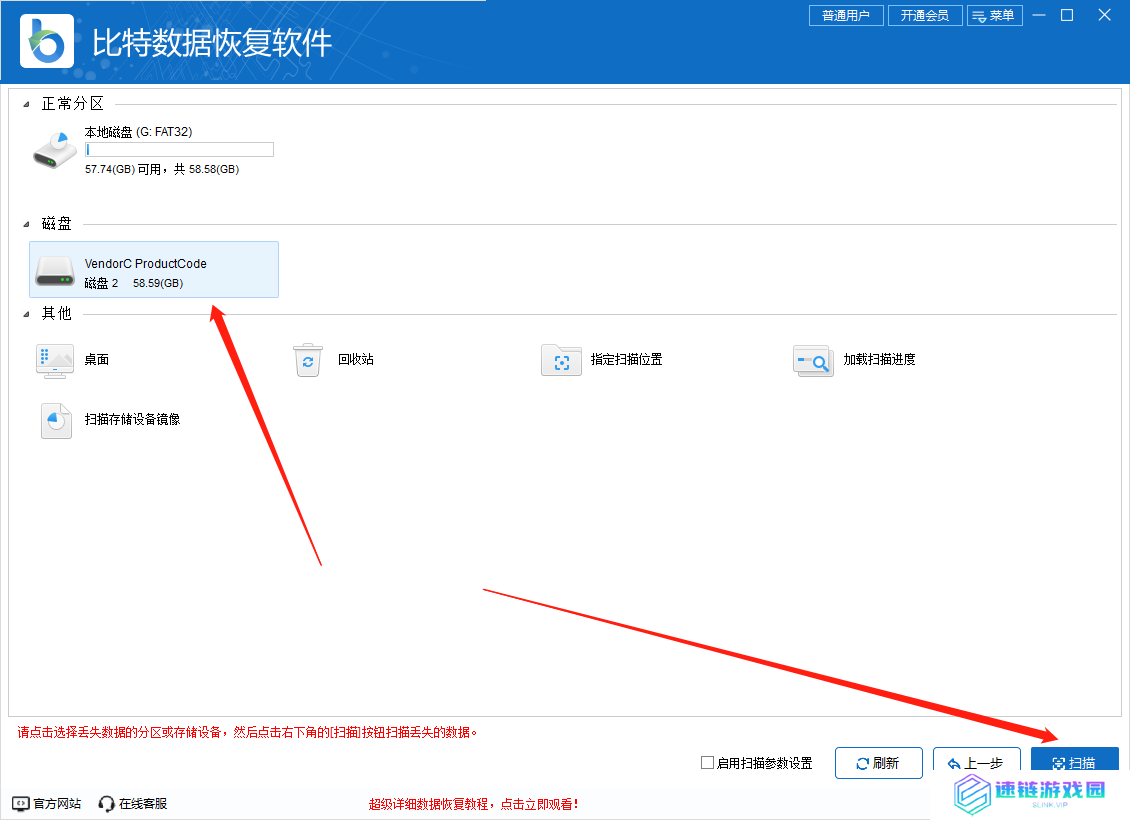Viewport: 1130px width, 820px height.
Task: Click the '扫描存储设备镜像' label
Action: point(133,419)
